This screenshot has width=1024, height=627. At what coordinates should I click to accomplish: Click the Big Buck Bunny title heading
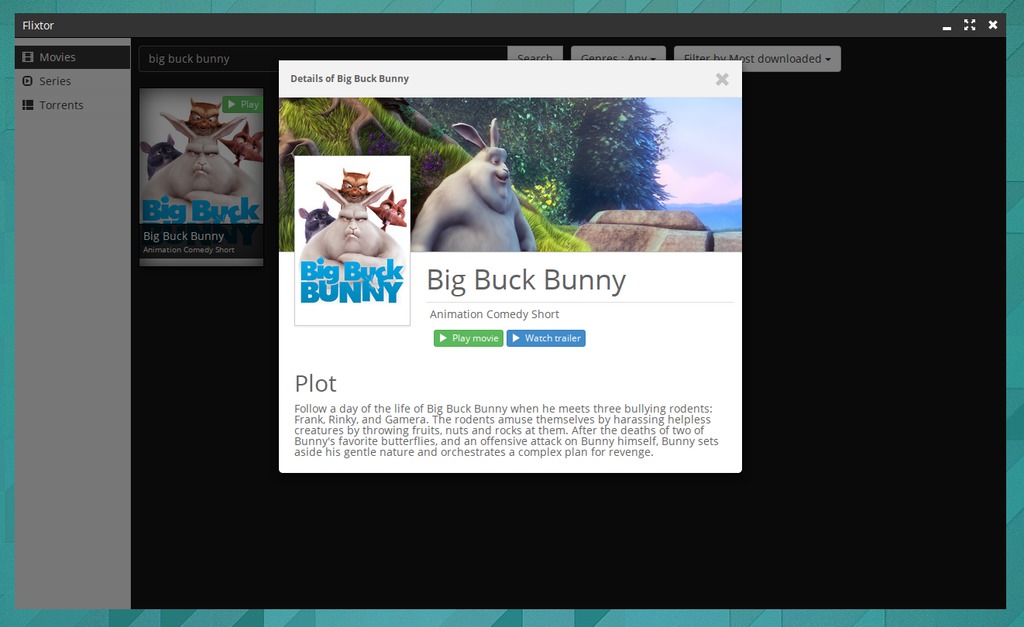tap(526, 280)
